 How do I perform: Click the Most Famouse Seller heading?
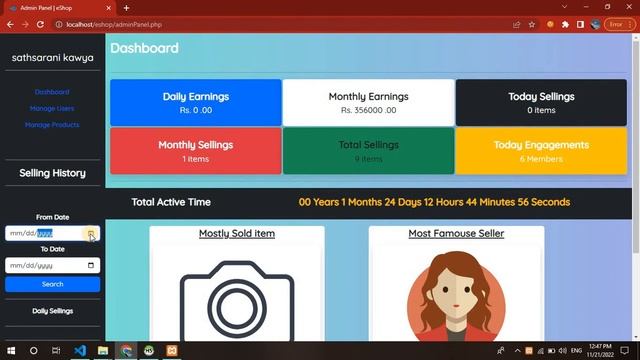tap(456, 233)
